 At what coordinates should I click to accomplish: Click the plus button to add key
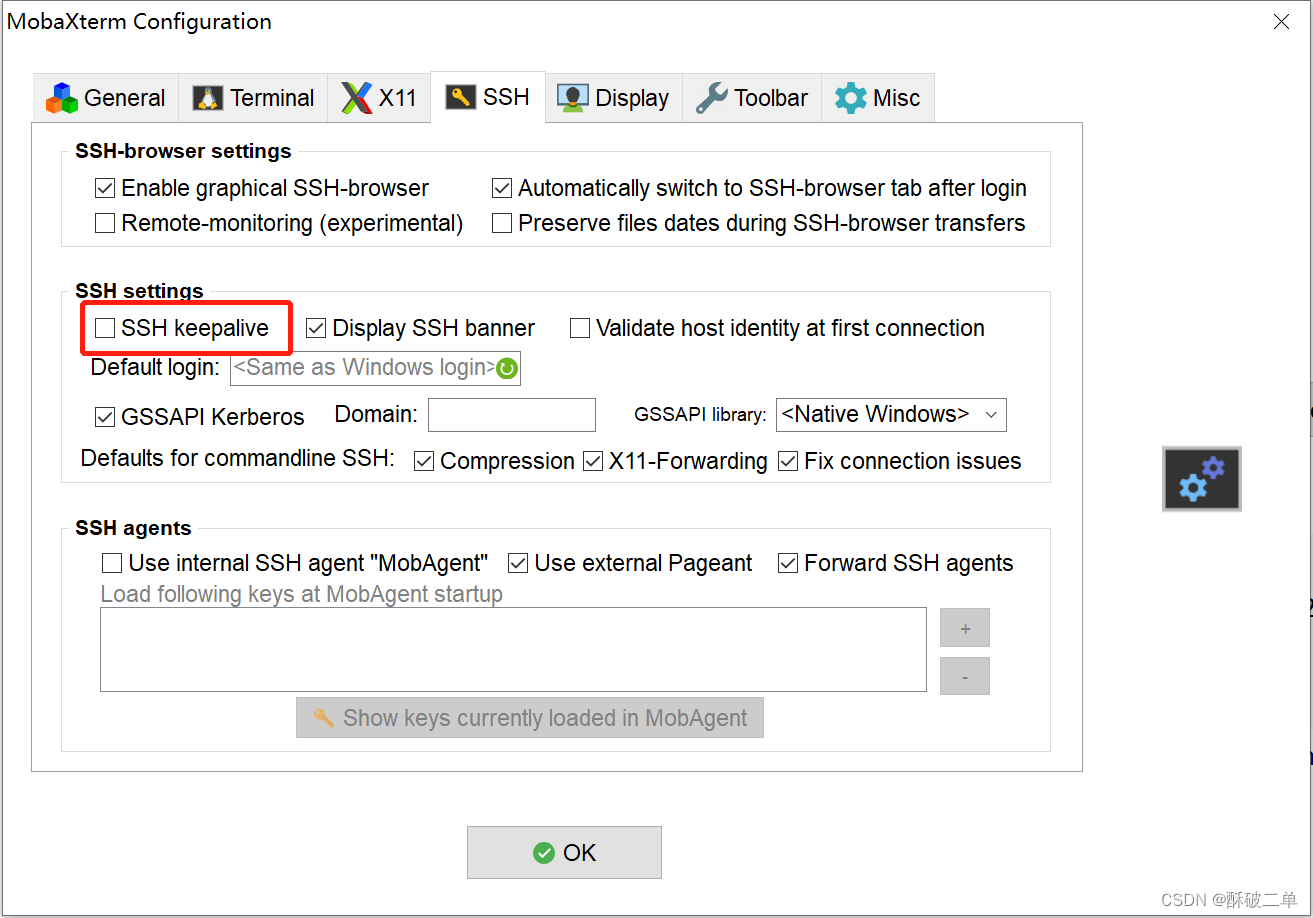tap(965, 628)
